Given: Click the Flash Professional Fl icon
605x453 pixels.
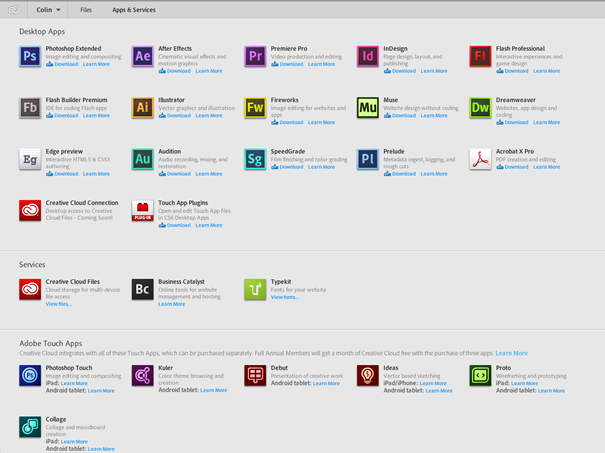Looking at the screenshot, I should pos(480,56).
